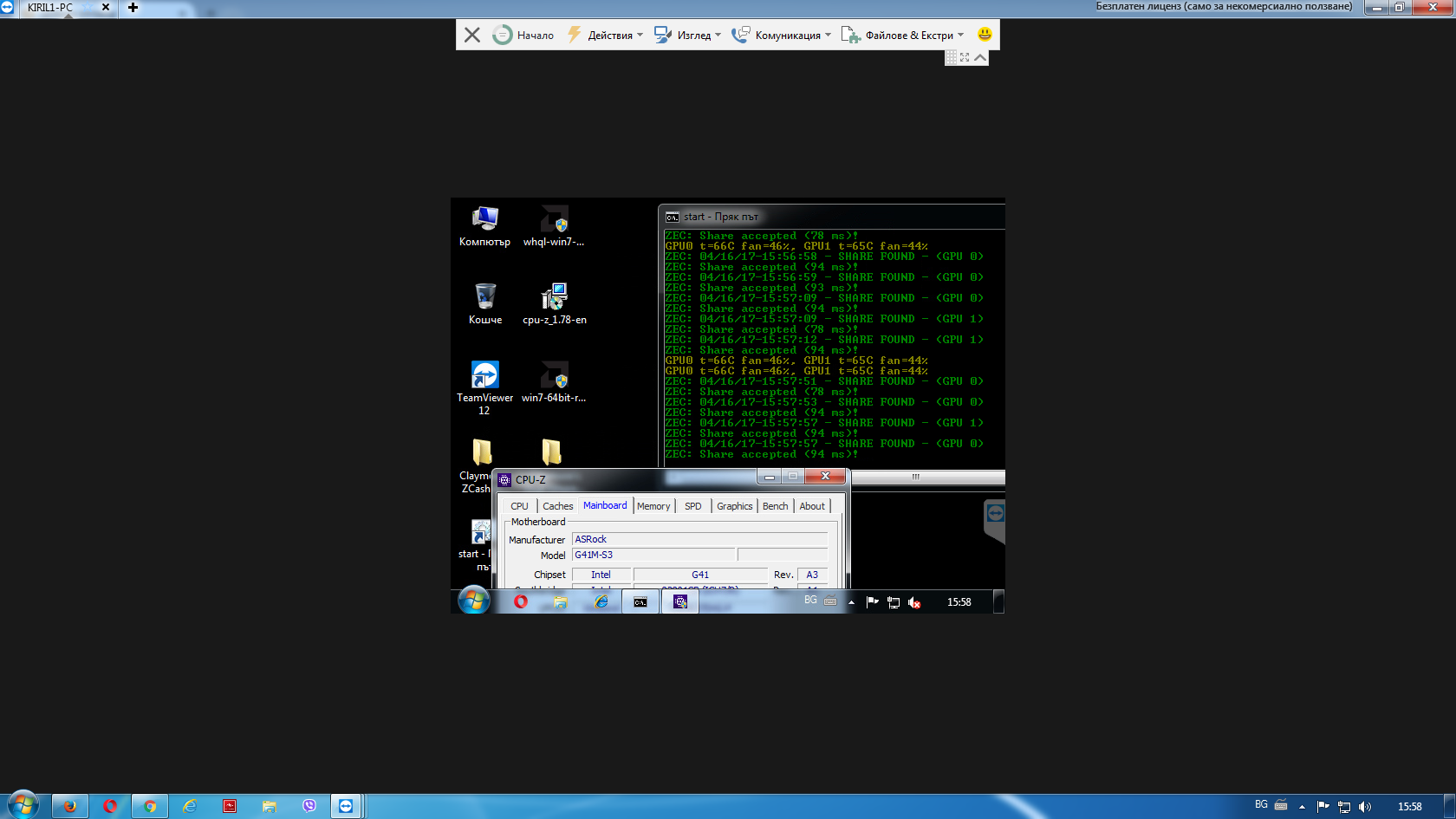Viewport: 1456px width, 819px height.
Task: Switch to the Caches tab in CPU-Z
Action: (558, 506)
